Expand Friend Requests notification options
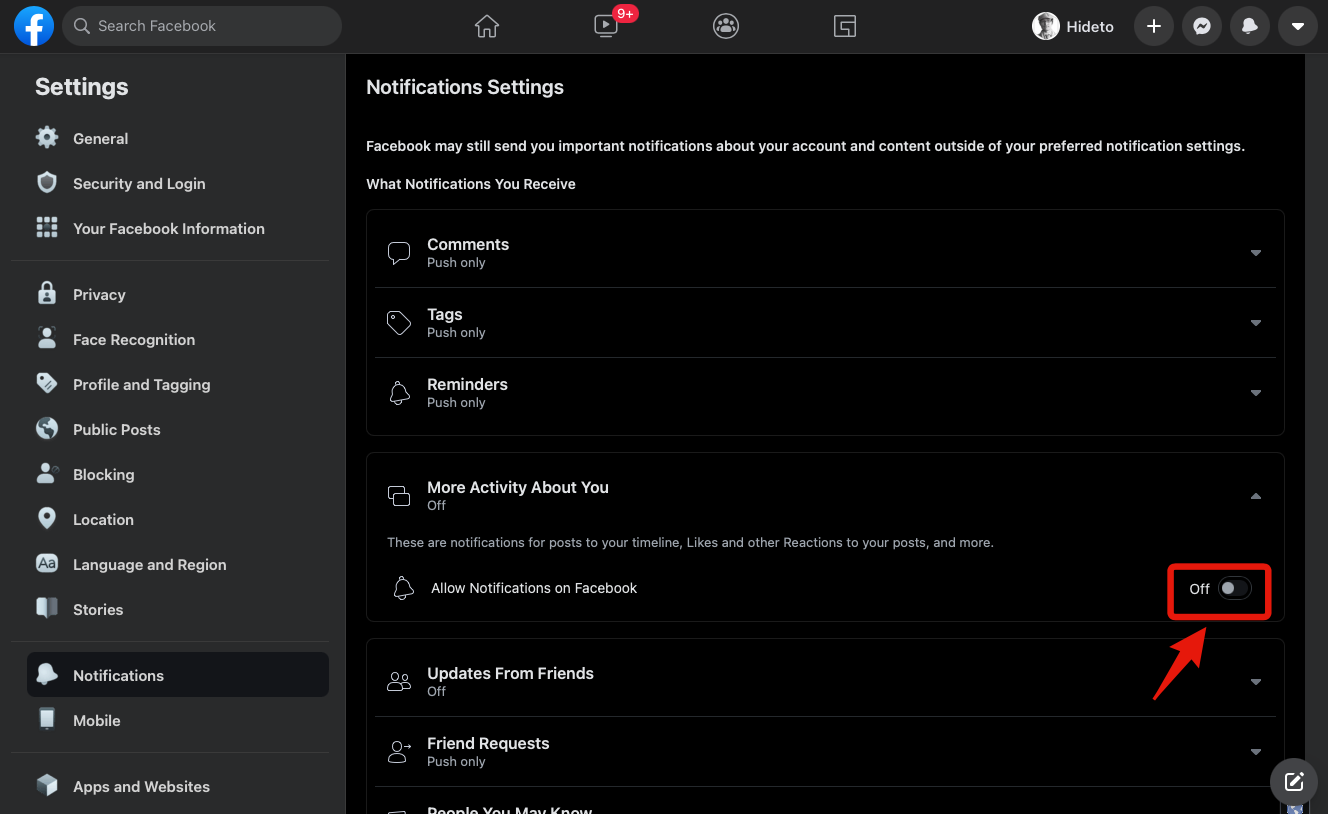This screenshot has width=1328, height=814. pyautogui.click(x=1256, y=751)
